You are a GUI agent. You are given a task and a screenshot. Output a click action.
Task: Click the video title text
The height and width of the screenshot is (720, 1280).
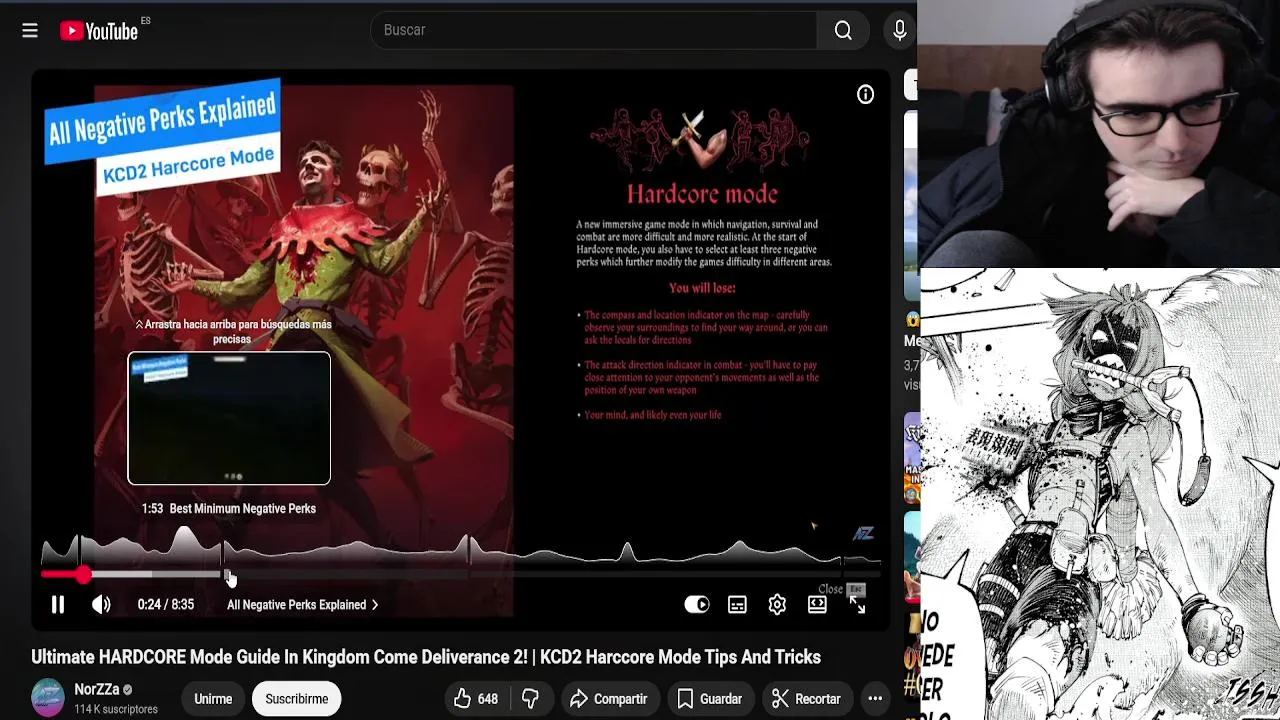(426, 657)
